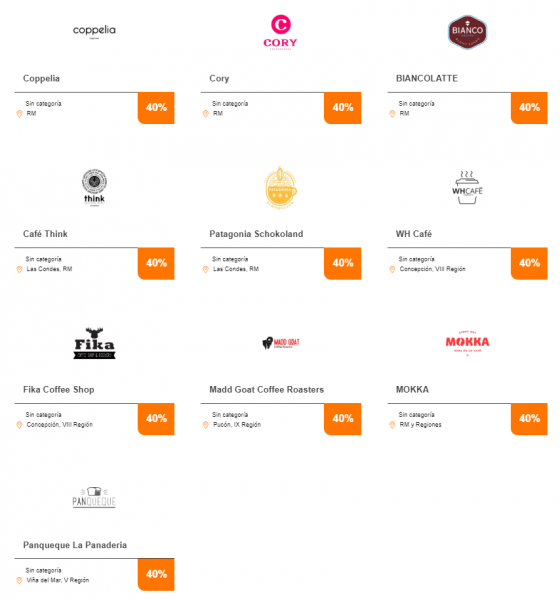
Task: Click the location pin next to Viña del Mar
Action: [19, 580]
